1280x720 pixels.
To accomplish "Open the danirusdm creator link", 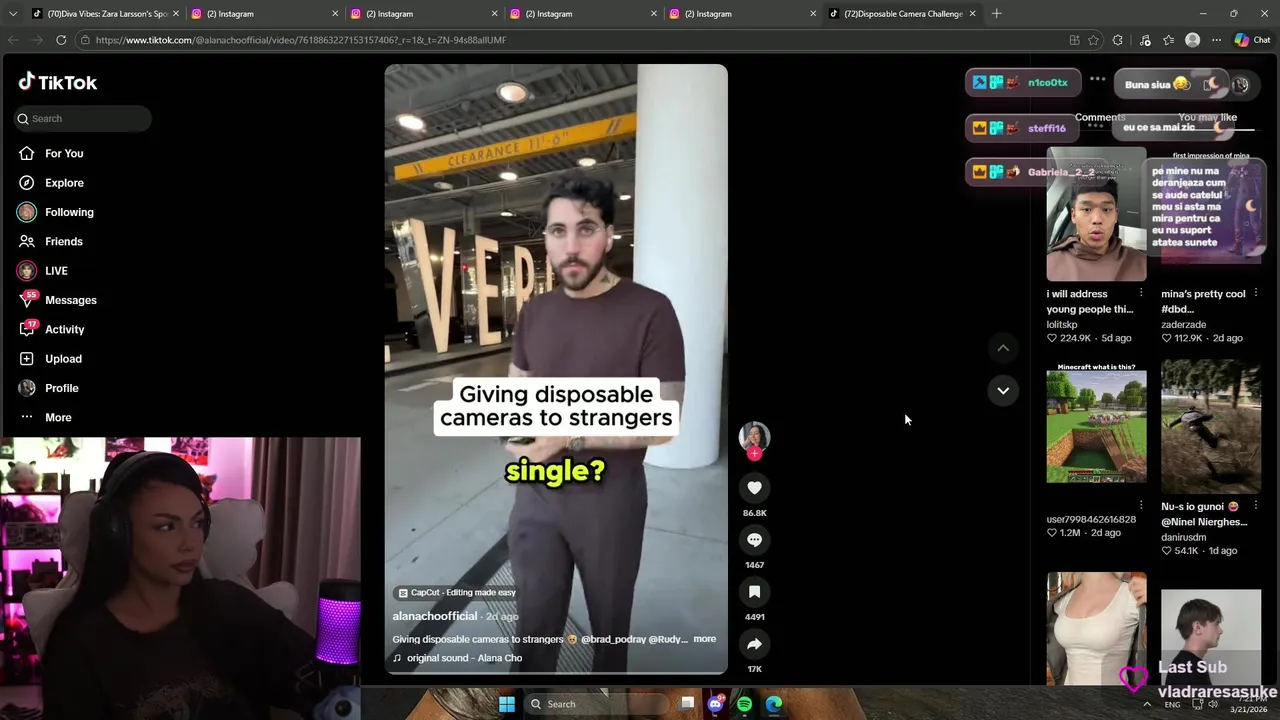I will (x=1184, y=537).
